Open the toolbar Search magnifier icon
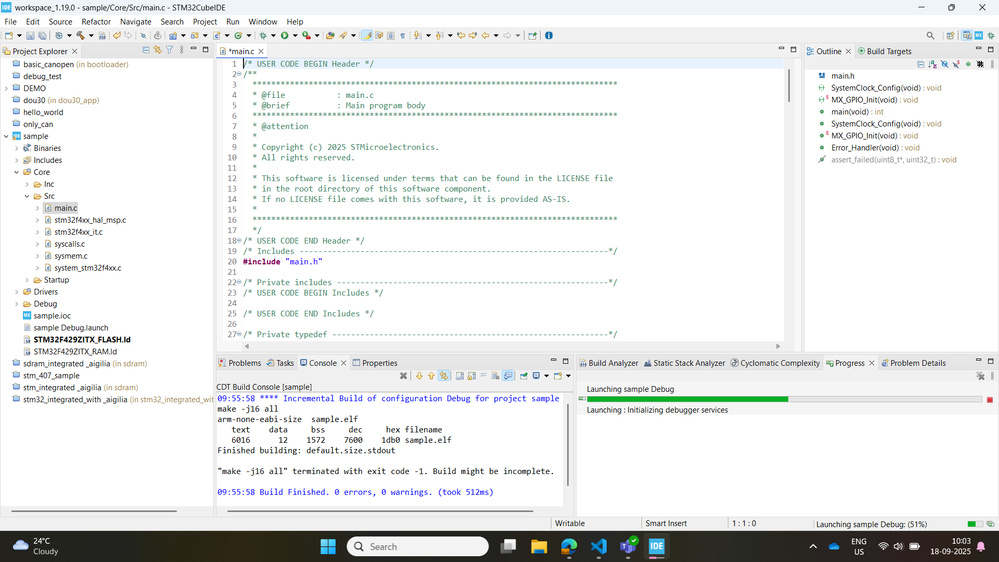Viewport: 999px width, 562px height. coord(930,36)
